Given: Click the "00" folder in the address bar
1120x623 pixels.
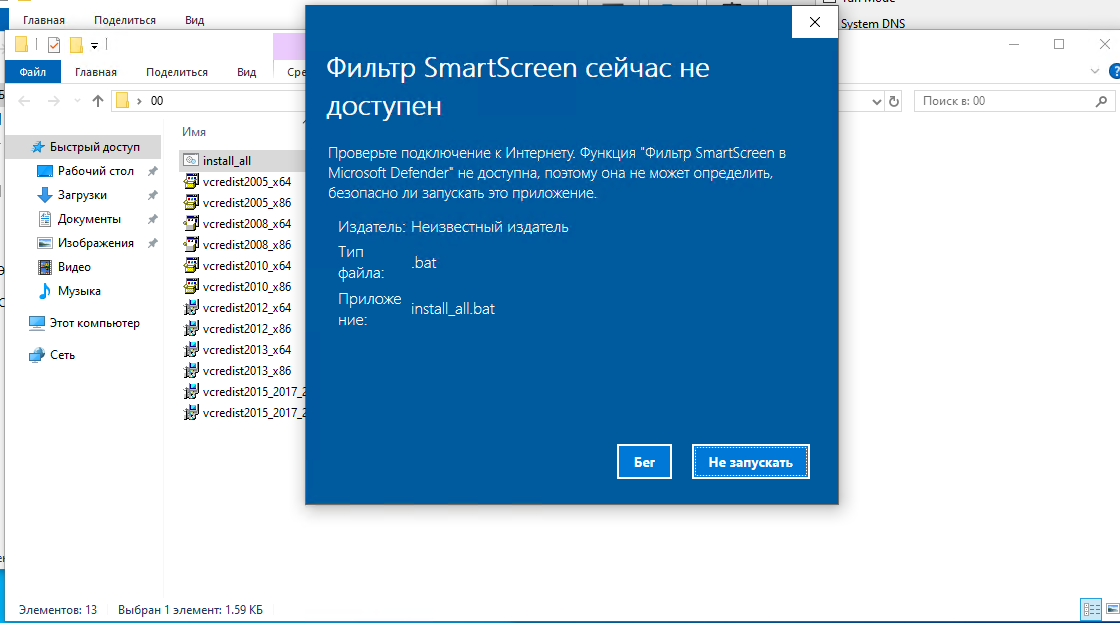Looking at the screenshot, I should point(157,101).
